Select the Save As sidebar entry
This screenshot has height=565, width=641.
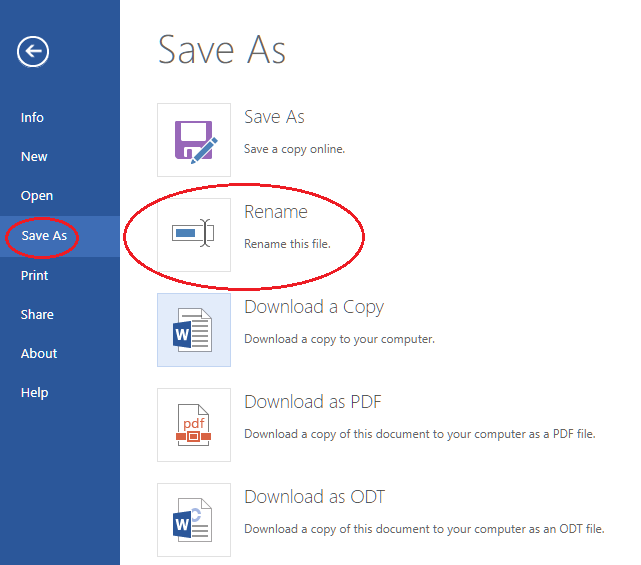click(x=44, y=236)
